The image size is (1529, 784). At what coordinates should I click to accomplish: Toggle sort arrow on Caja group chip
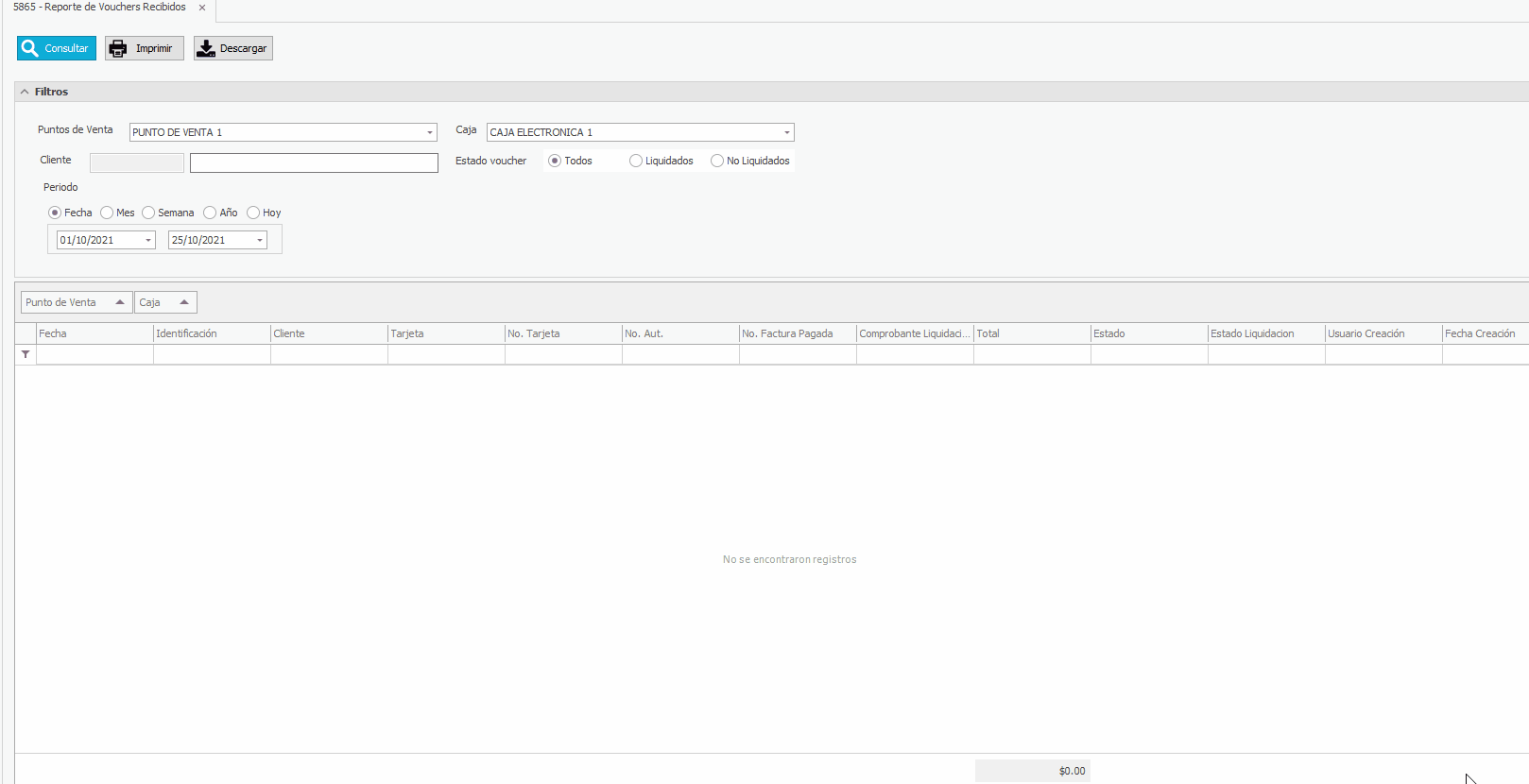[x=184, y=302]
